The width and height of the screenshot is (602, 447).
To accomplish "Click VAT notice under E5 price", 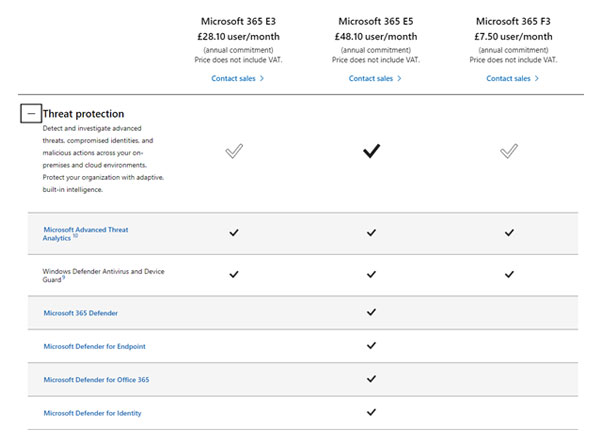I will click(x=376, y=60).
